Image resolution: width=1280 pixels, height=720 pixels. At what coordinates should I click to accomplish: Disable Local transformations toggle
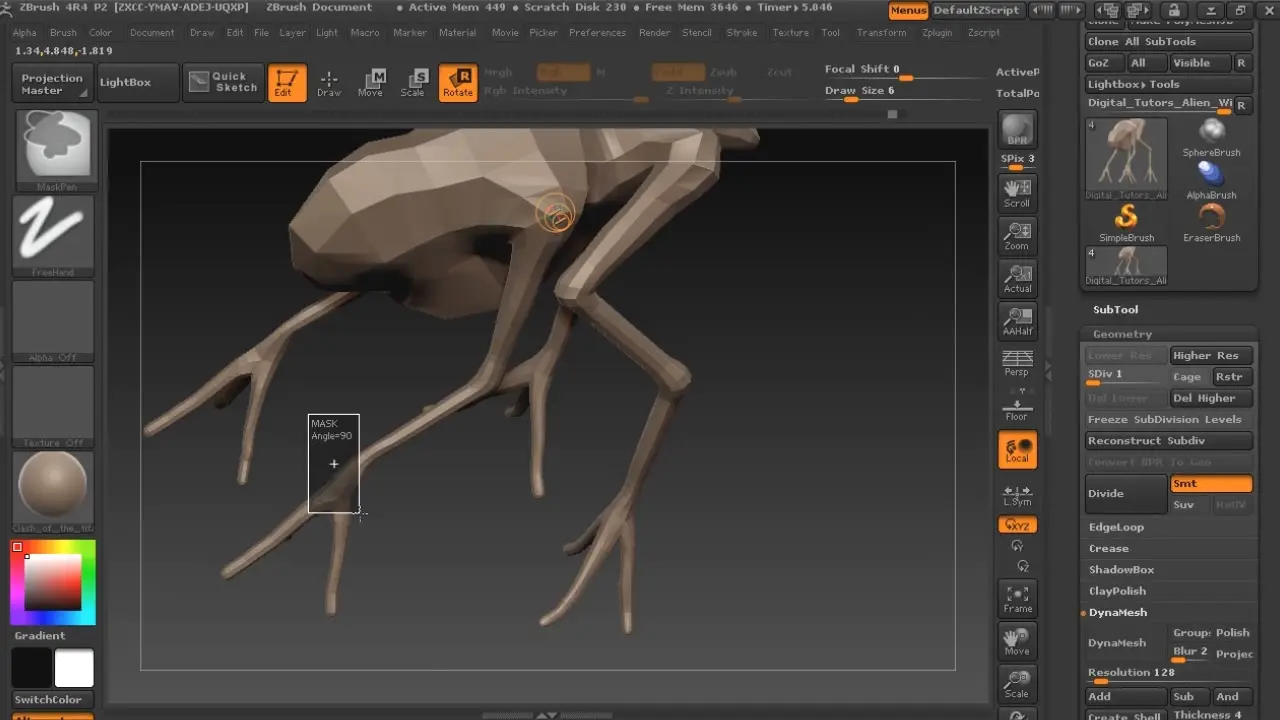point(1017,450)
